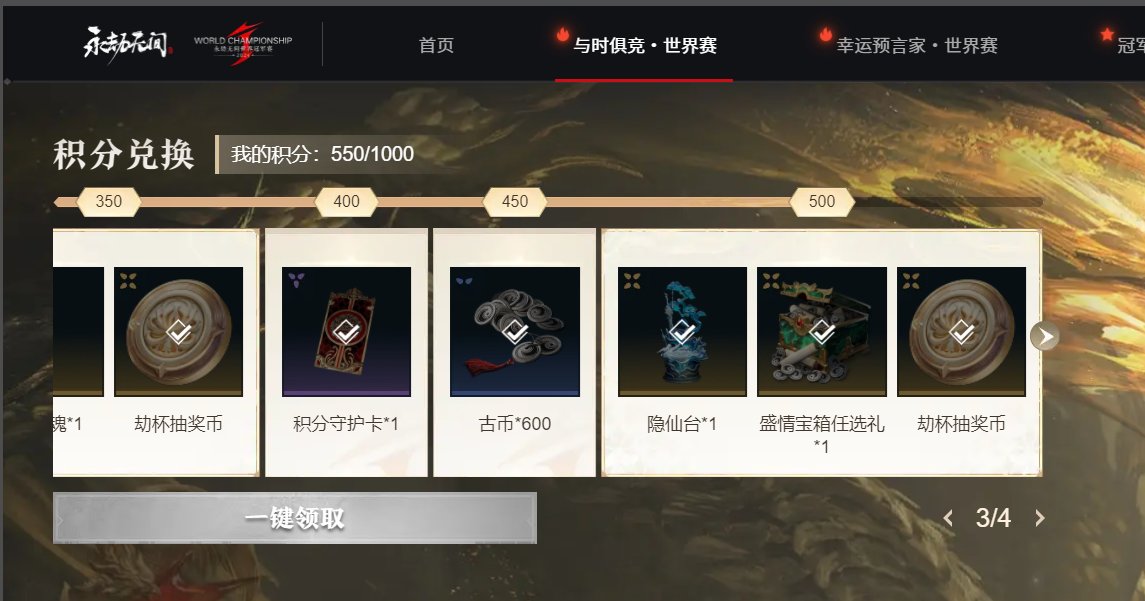Click the World Championship logo
Image resolution: width=1145 pixels, height=601 pixels.
242,45
